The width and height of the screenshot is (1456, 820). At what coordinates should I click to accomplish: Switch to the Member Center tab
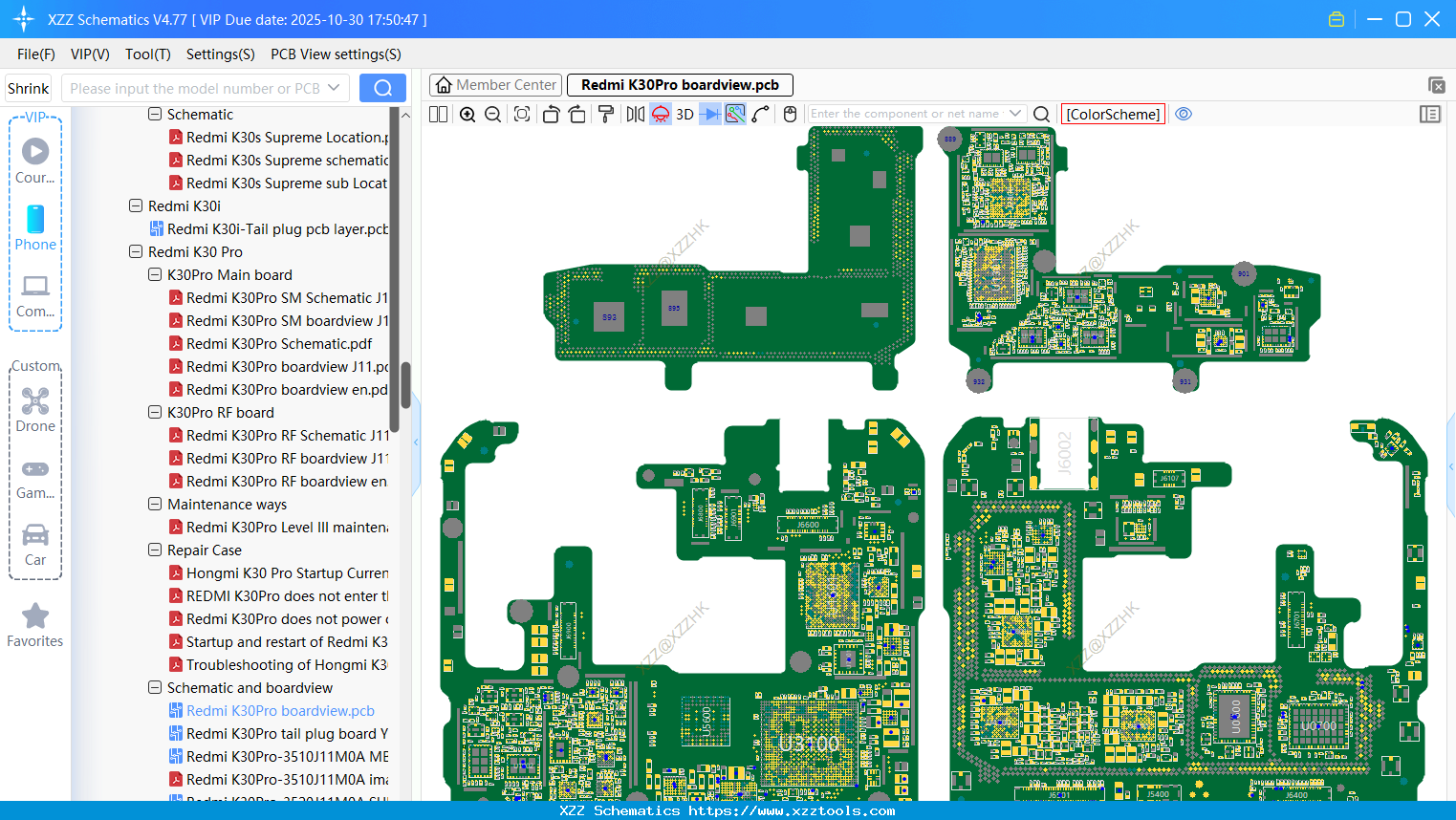coord(496,85)
